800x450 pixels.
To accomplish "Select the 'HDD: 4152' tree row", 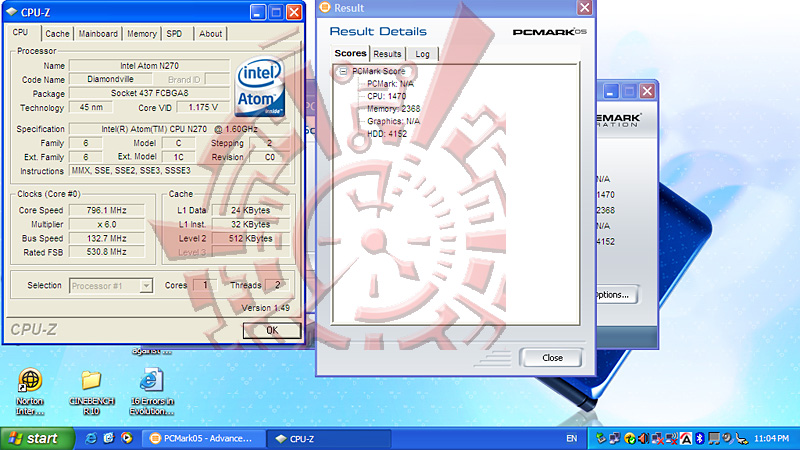I will pos(387,134).
